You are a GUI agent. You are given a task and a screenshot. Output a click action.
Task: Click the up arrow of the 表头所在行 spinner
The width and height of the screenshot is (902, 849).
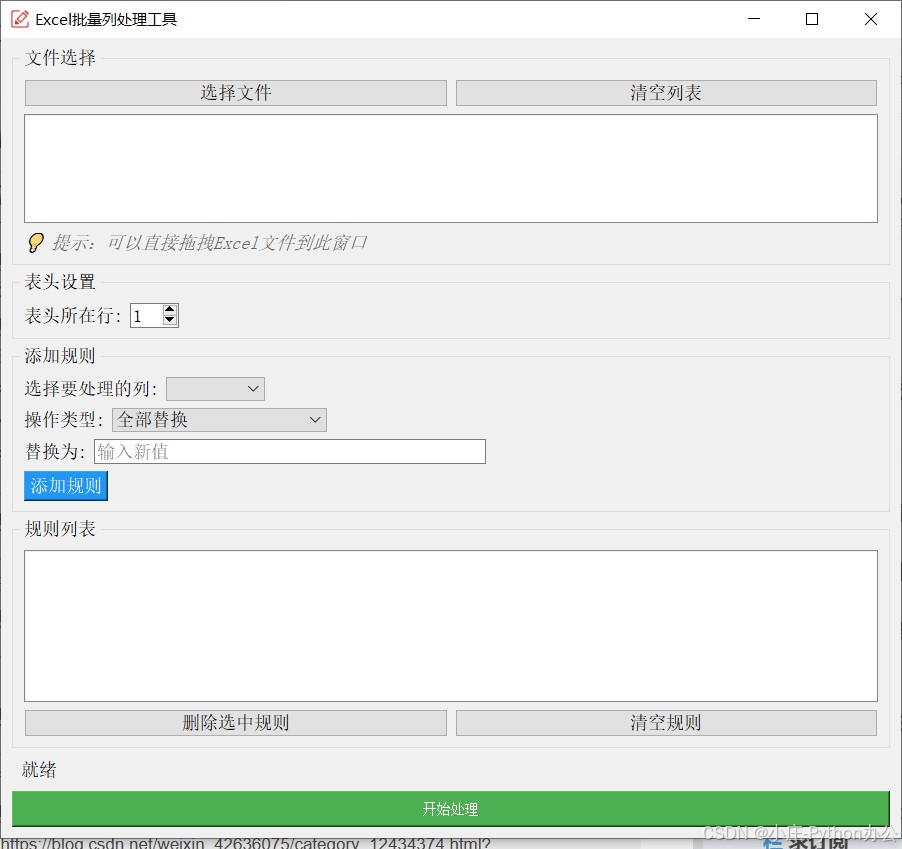[x=169, y=310]
